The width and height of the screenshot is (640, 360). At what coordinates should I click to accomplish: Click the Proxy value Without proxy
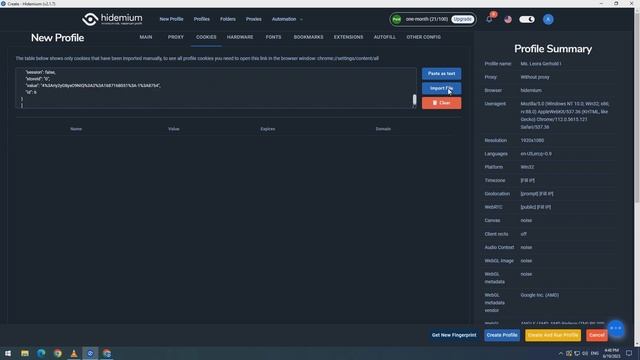[535, 77]
